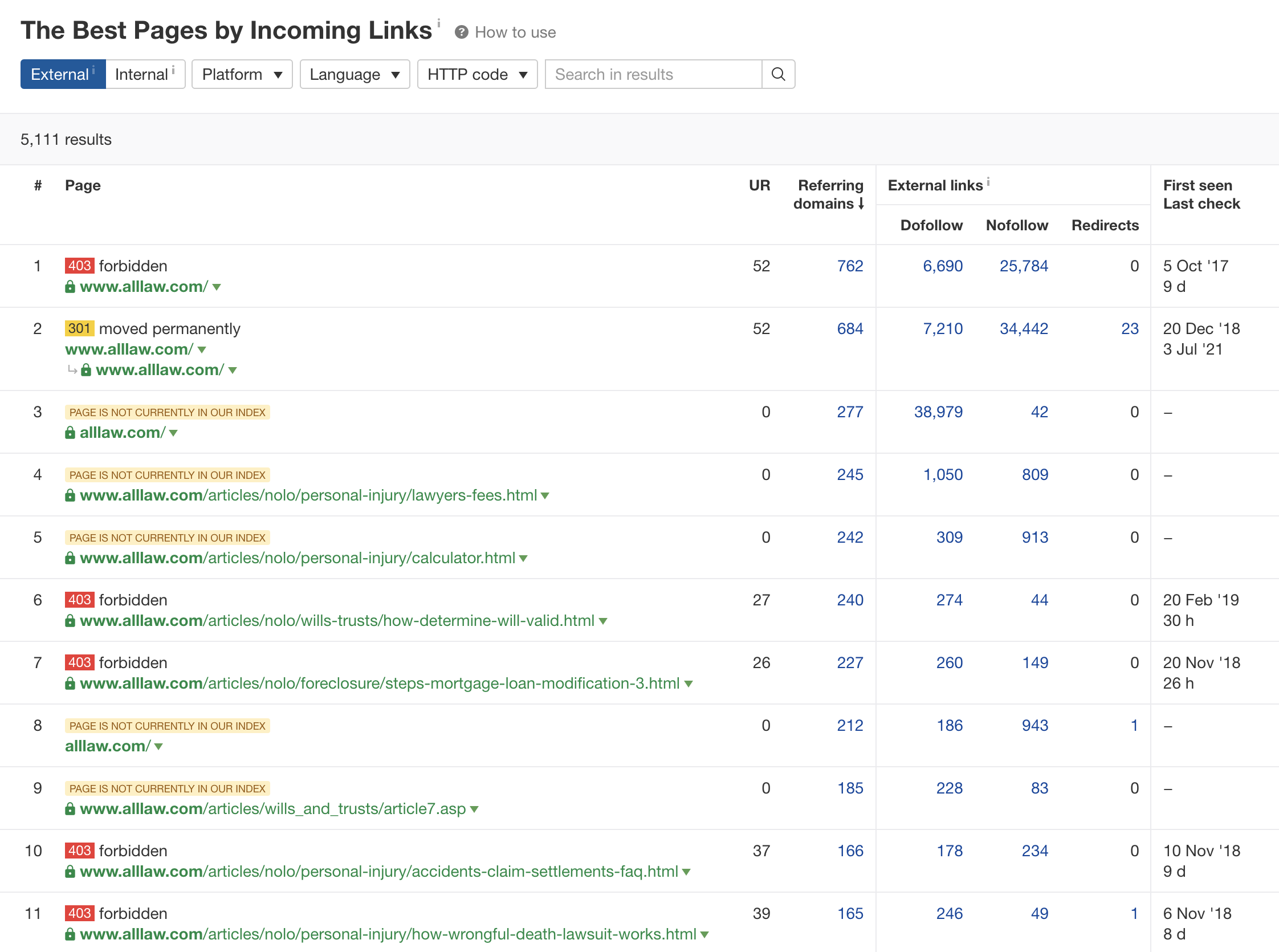Open the Language filter dropdown

(355, 74)
